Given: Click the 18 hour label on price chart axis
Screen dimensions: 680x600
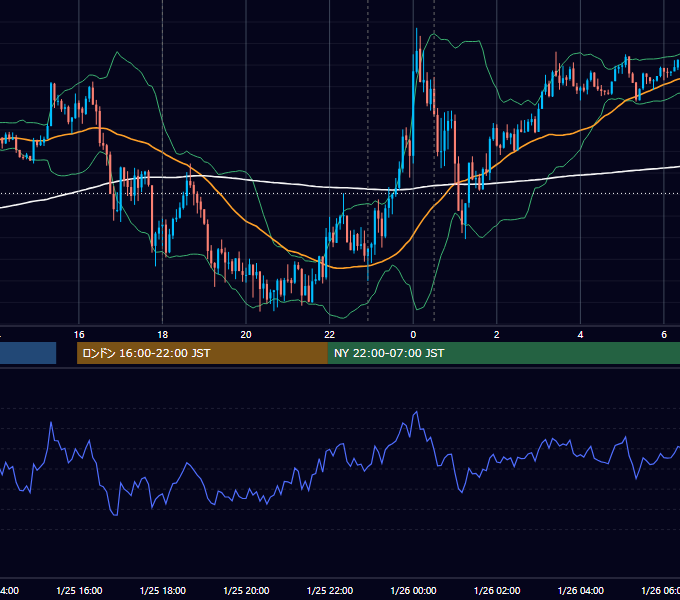Looking at the screenshot, I should coord(163,335).
